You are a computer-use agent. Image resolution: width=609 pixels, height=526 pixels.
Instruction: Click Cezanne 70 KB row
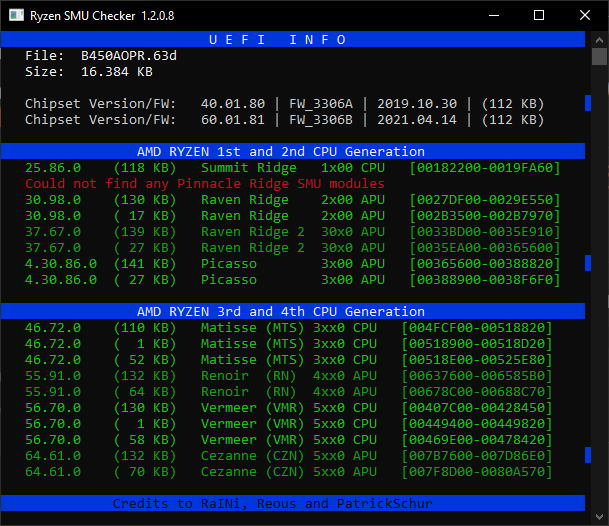(289, 472)
